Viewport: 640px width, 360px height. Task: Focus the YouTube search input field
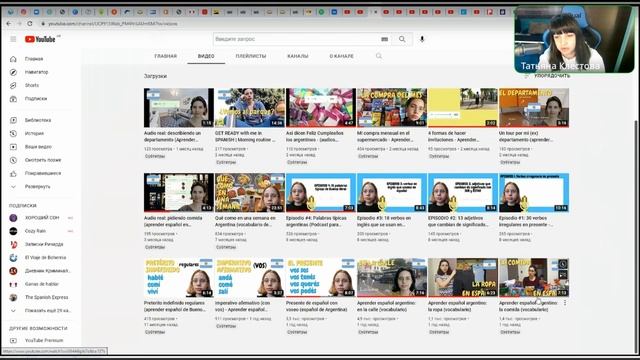296,39
